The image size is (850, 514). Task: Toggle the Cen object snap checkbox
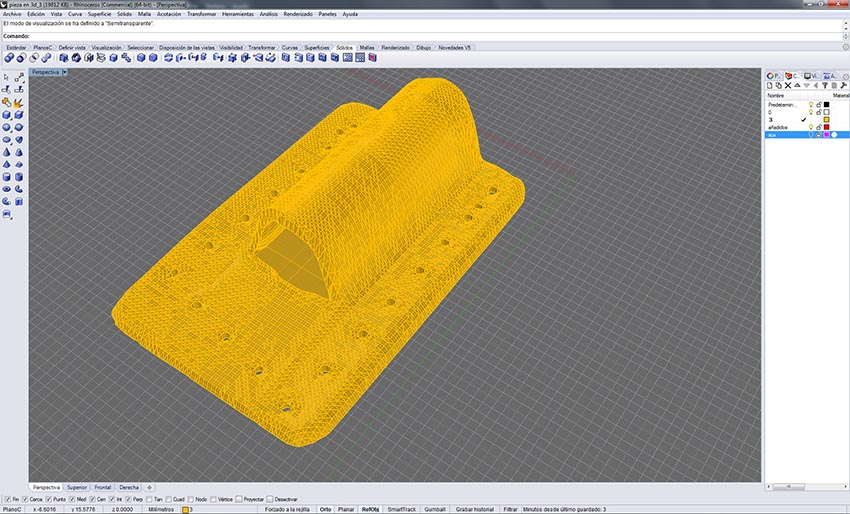(92, 499)
